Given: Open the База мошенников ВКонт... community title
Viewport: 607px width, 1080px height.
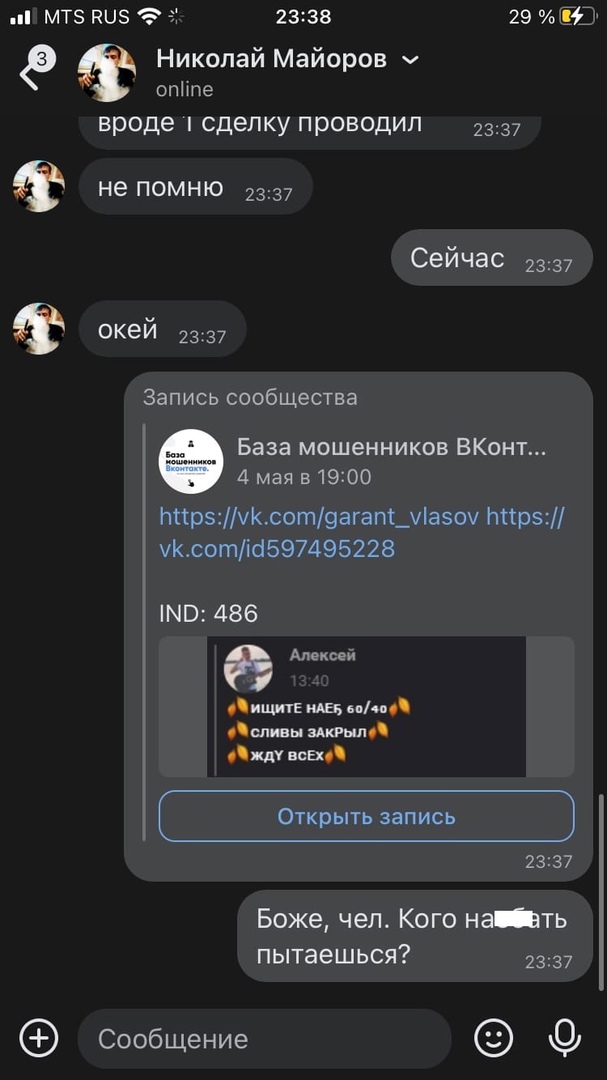Looking at the screenshot, I should [x=391, y=448].
